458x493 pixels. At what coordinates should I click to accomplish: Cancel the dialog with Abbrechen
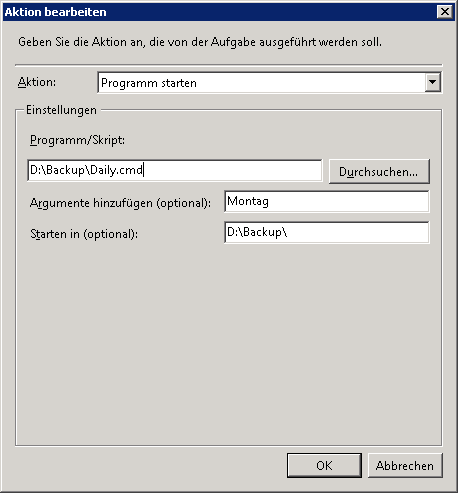click(x=405, y=465)
